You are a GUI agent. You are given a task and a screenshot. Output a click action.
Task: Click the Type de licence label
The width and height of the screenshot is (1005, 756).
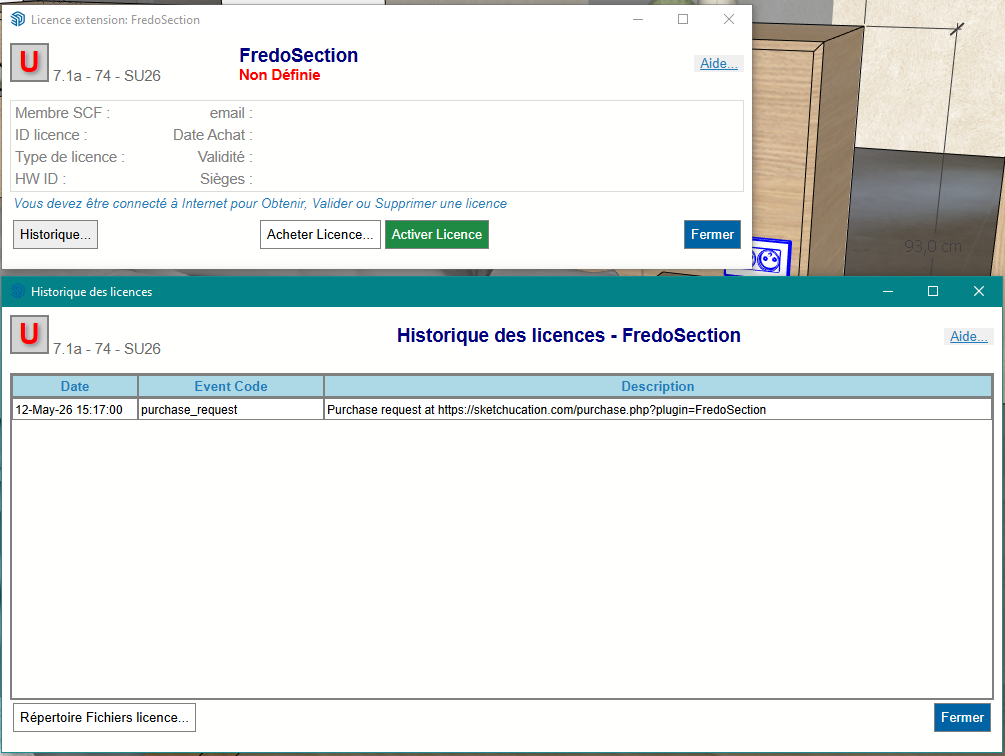click(x=70, y=157)
